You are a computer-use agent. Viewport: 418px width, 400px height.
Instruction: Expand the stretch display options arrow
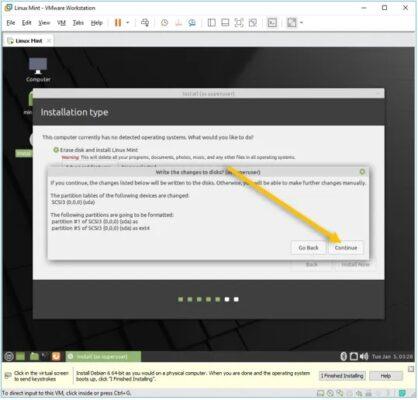pyautogui.click(x=301, y=23)
